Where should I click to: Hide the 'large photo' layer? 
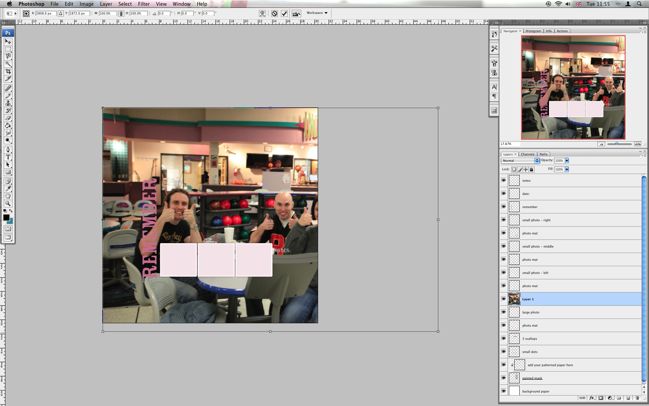pos(504,312)
